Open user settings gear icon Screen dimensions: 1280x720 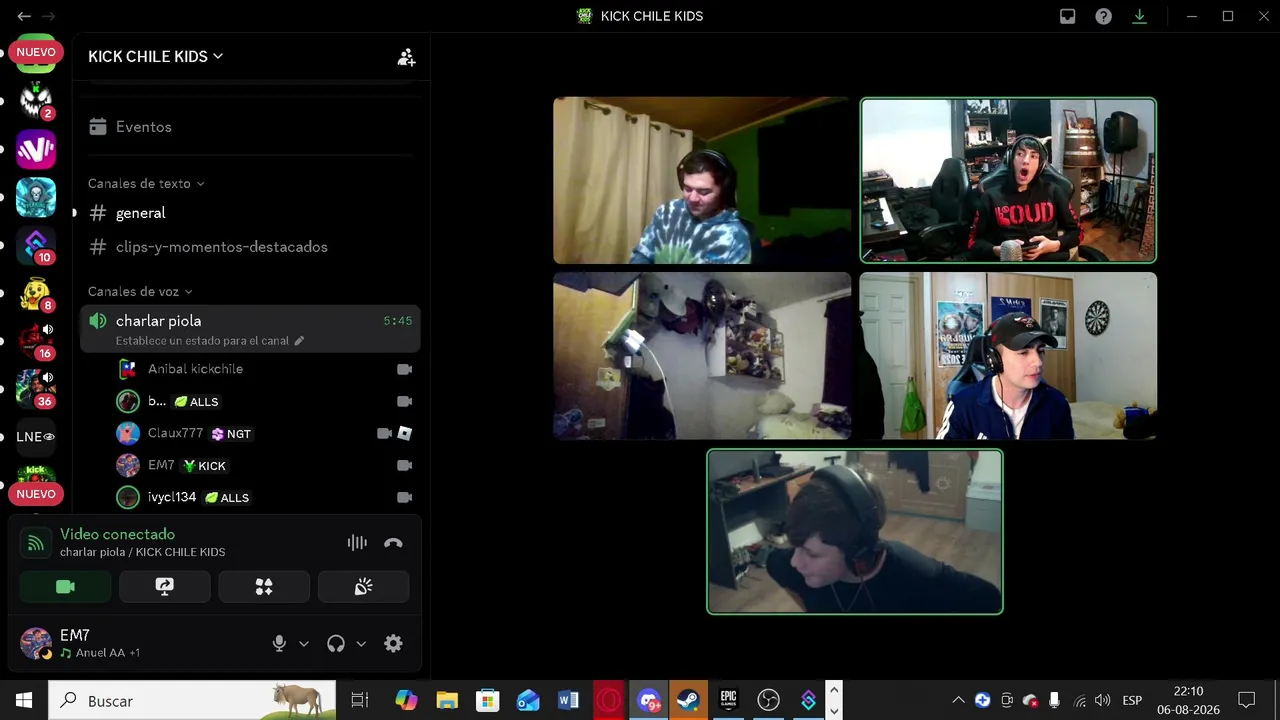coord(394,644)
